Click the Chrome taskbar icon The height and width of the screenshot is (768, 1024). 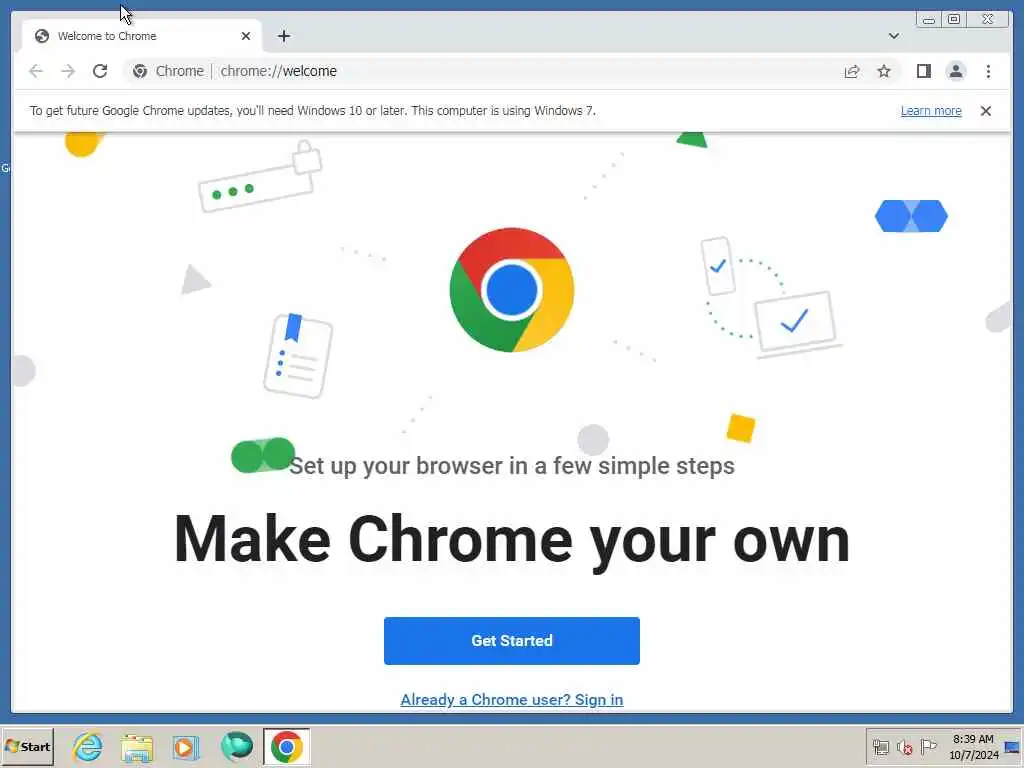[286, 746]
